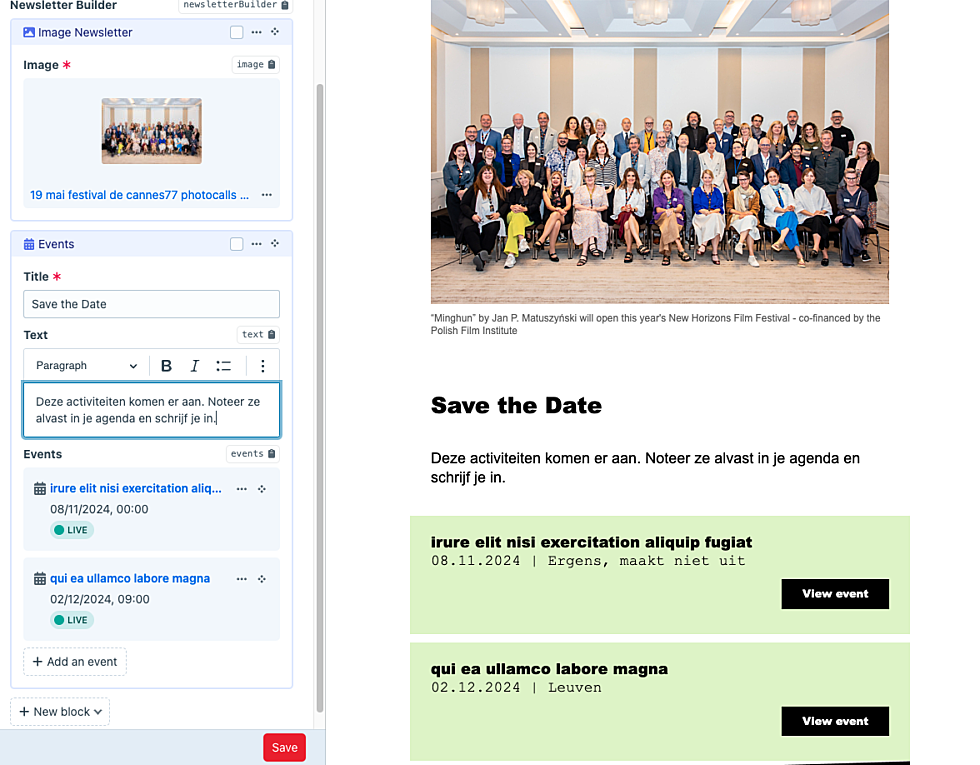Click calendar icon beside 'qui ea ullamco'
This screenshot has height=765, width=980.
point(39,579)
